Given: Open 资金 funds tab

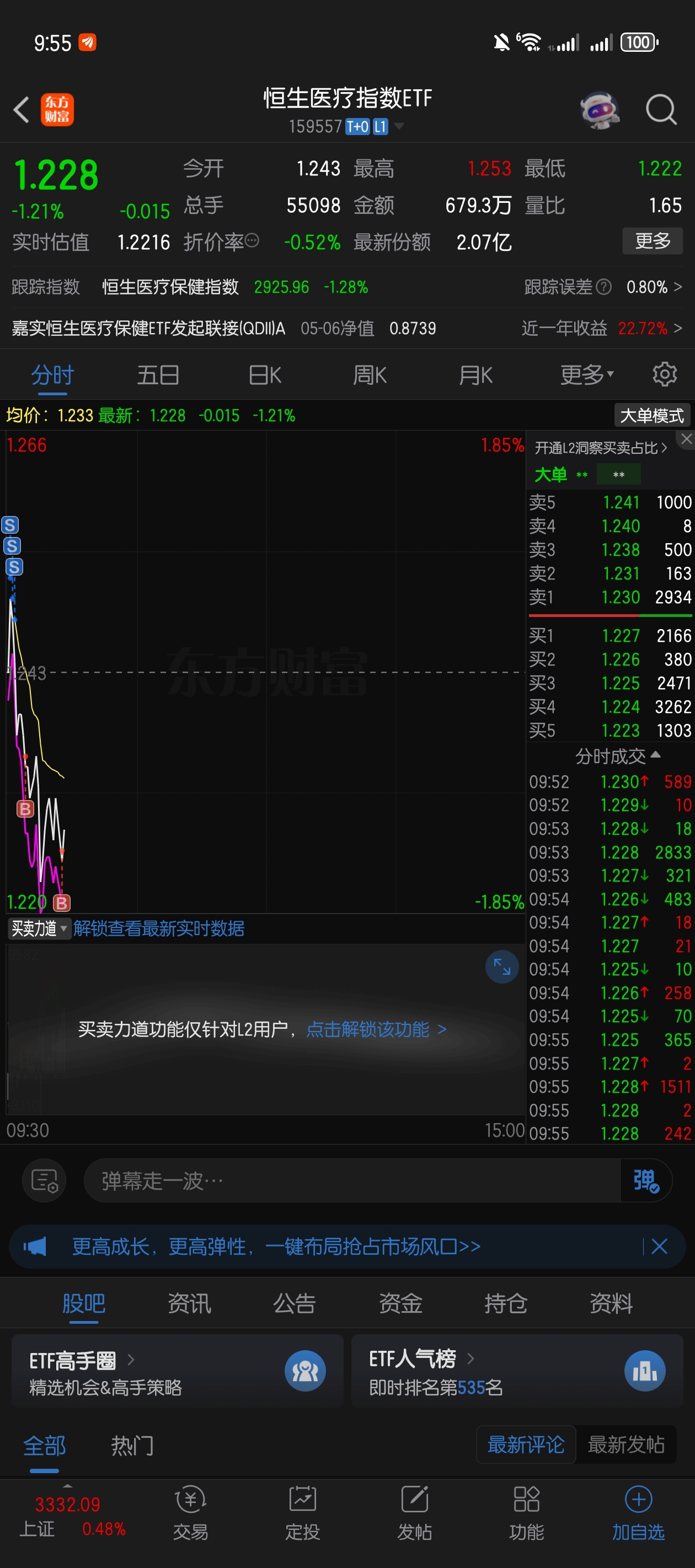Looking at the screenshot, I should pyautogui.click(x=401, y=1303).
